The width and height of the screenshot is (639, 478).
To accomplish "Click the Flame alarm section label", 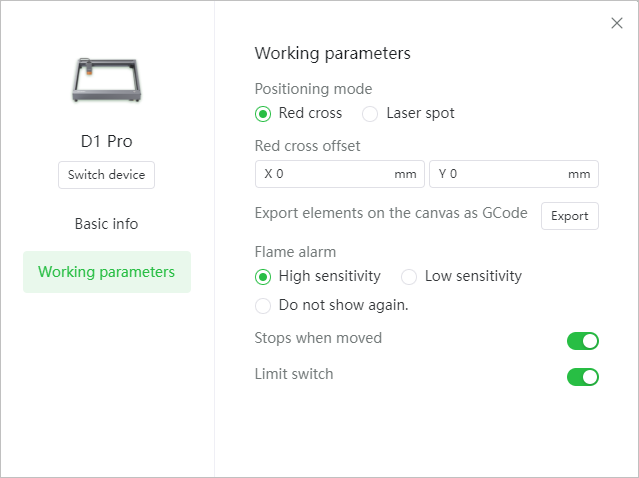I will coord(295,252).
